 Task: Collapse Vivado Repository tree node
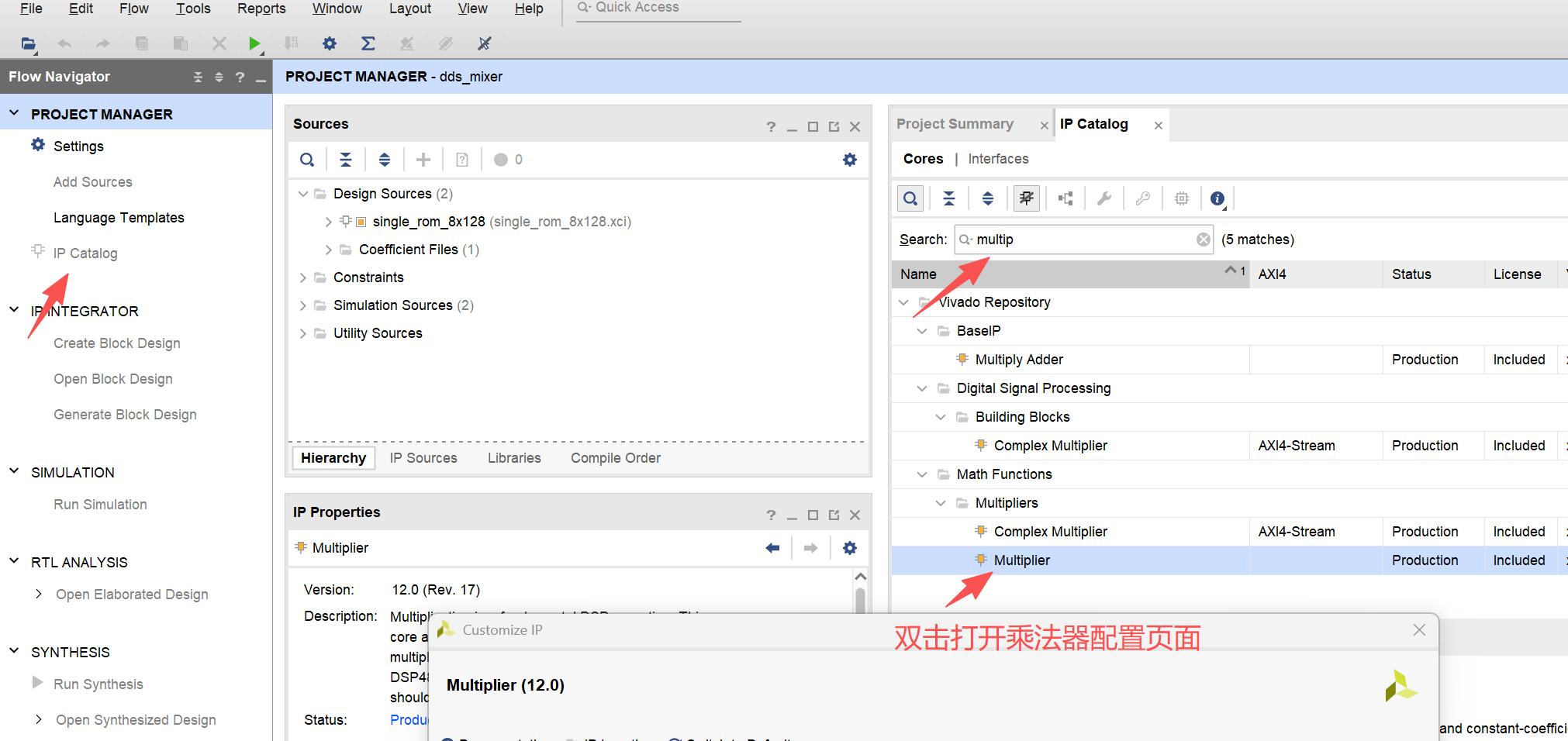(903, 302)
